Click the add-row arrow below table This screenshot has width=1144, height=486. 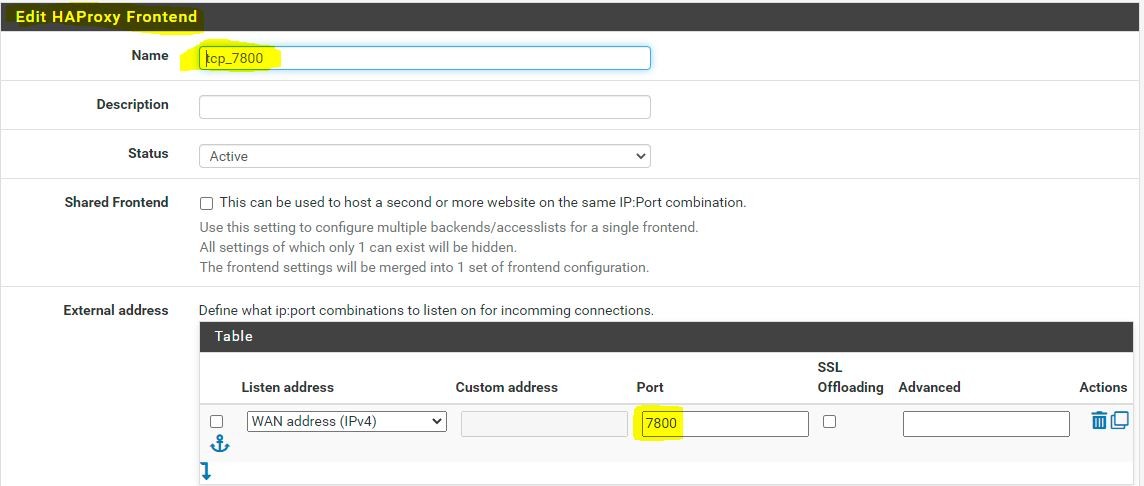point(205,471)
